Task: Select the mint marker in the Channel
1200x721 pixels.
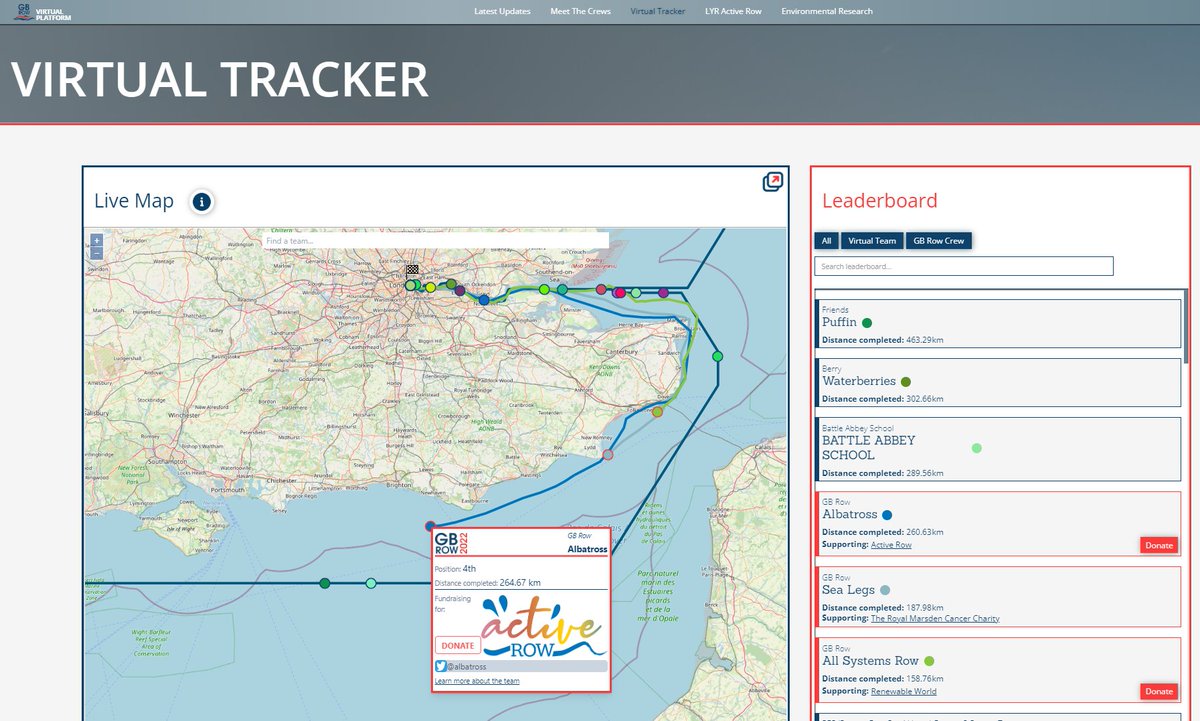Action: pyautogui.click(x=371, y=583)
